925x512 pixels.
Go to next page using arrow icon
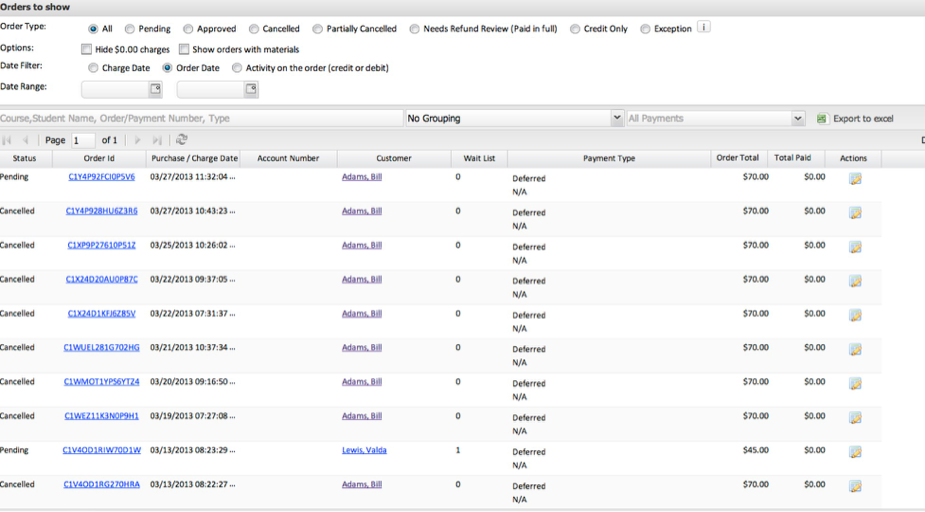pyautogui.click(x=138, y=140)
